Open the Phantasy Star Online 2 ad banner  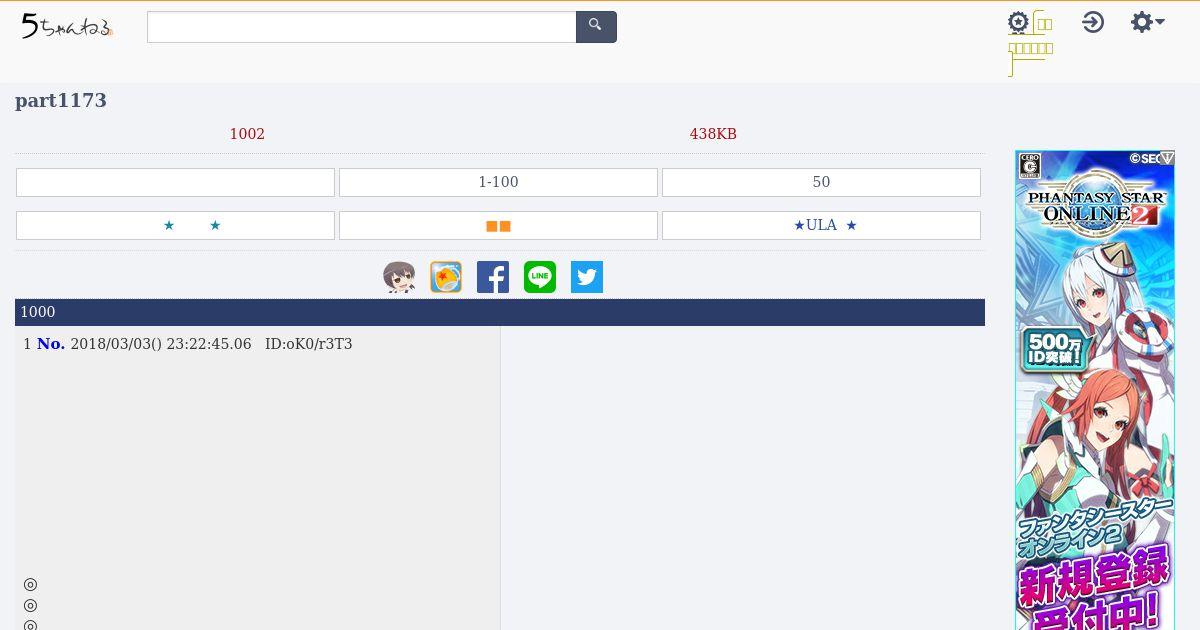[1095, 390]
